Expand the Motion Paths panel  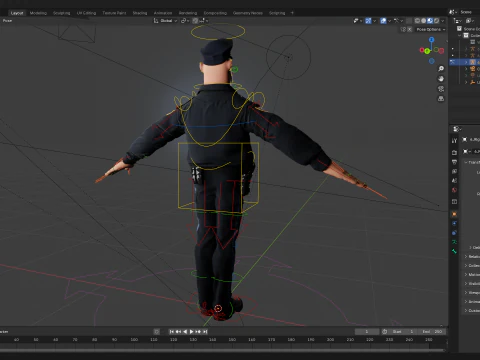pos(466,274)
